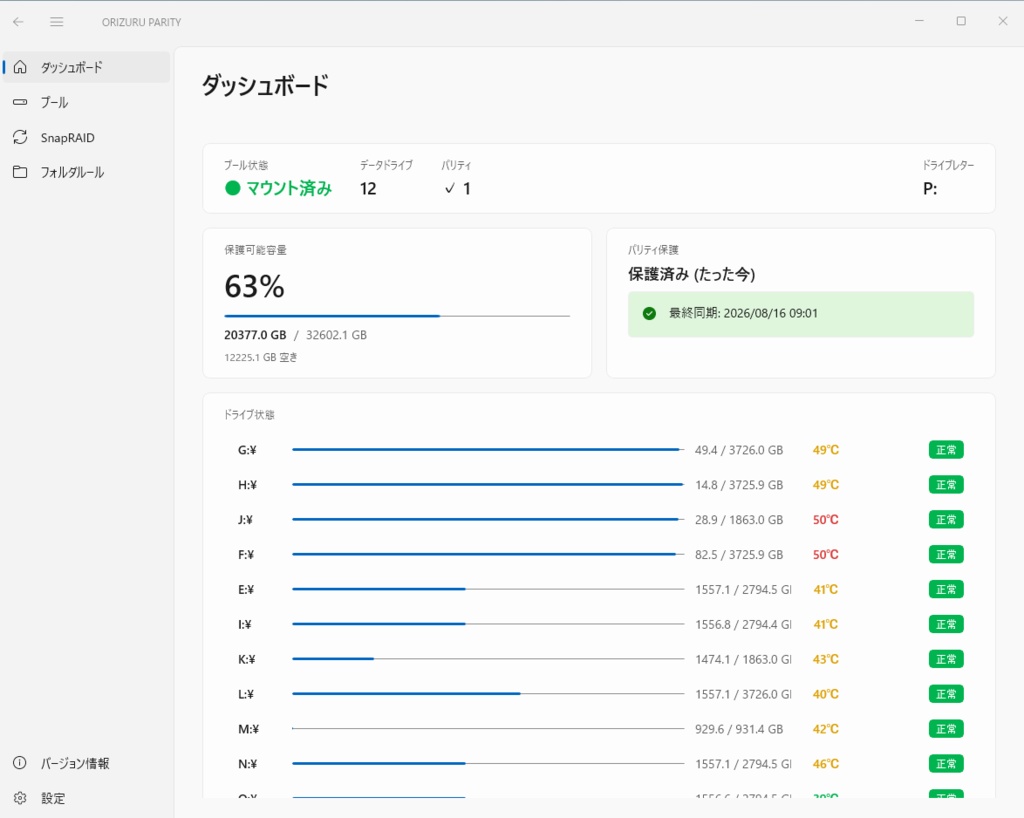
Task: Click the 正常 badge for J:¥
Action: click(x=946, y=520)
